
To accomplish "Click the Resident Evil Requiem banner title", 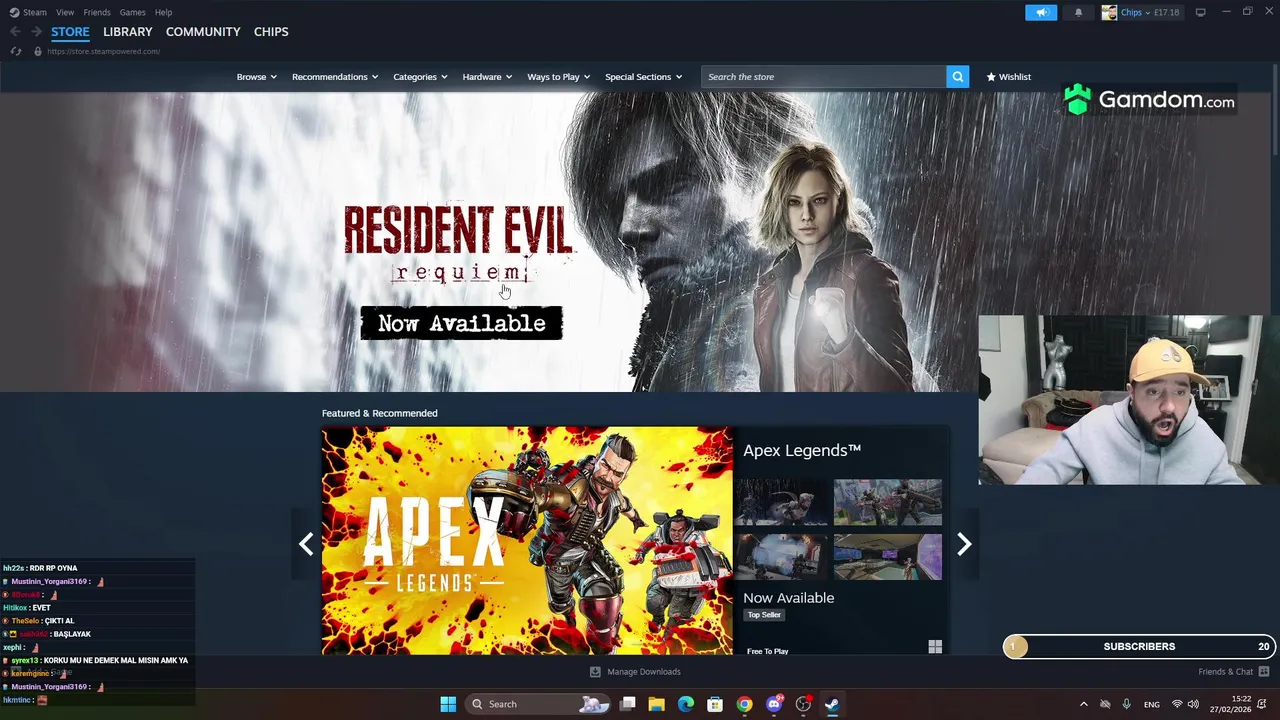I will pyautogui.click(x=458, y=245).
